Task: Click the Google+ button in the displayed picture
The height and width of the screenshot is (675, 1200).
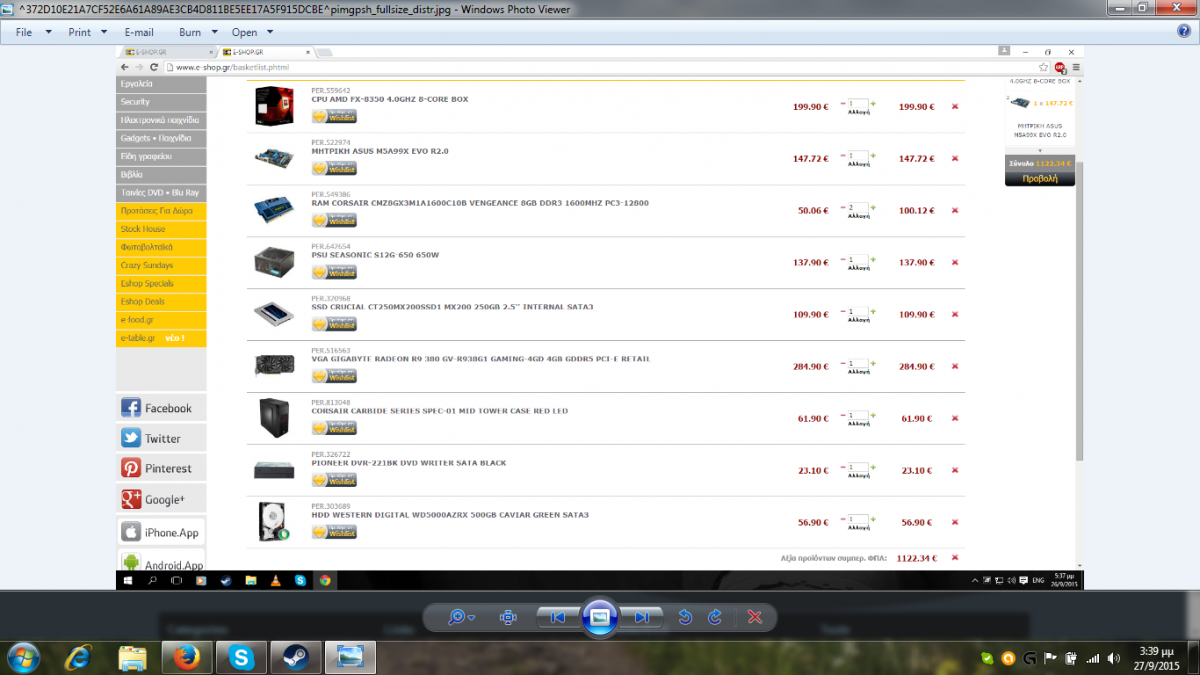Action: 161,499
